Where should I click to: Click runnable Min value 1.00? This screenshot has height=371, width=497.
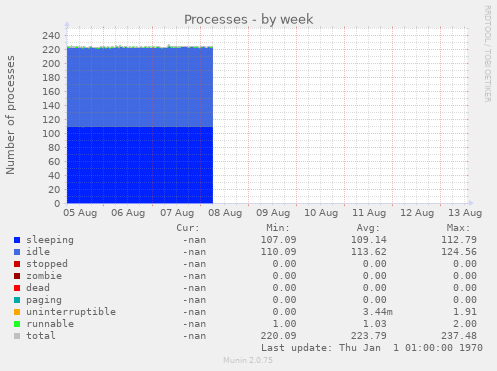pos(284,324)
